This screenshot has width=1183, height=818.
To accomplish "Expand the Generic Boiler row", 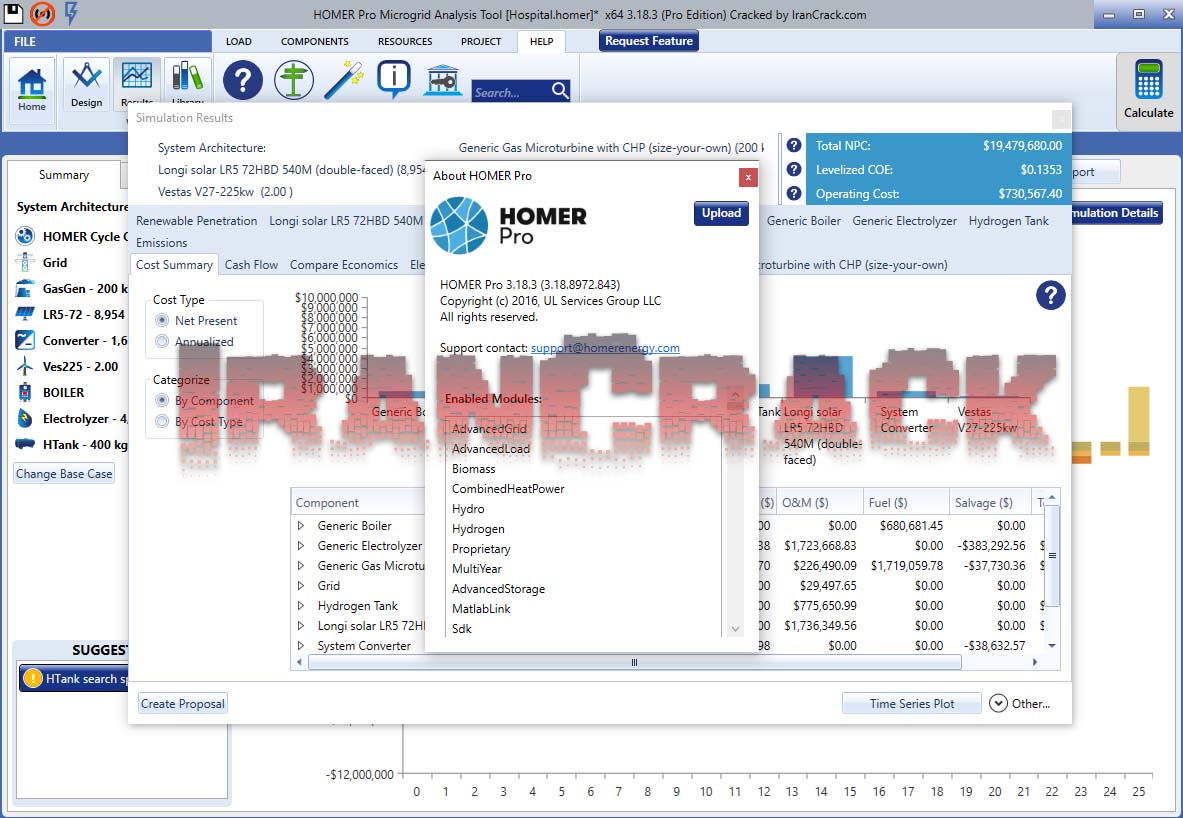I will pyautogui.click(x=301, y=526).
